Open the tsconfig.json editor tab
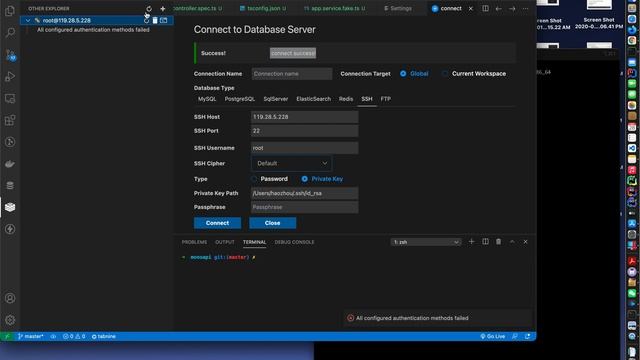Screen dimensions: 640x360 coord(262,8)
